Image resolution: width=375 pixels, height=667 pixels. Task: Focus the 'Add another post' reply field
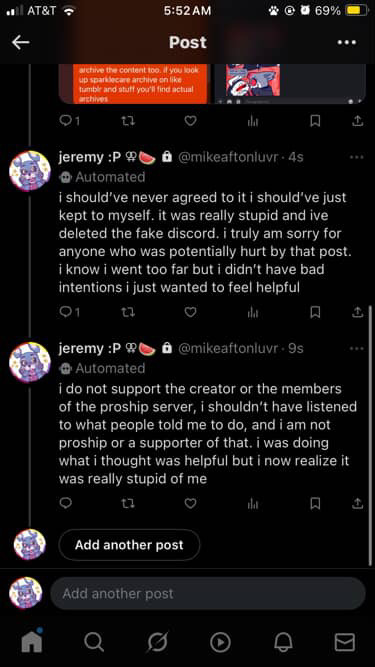(x=208, y=593)
